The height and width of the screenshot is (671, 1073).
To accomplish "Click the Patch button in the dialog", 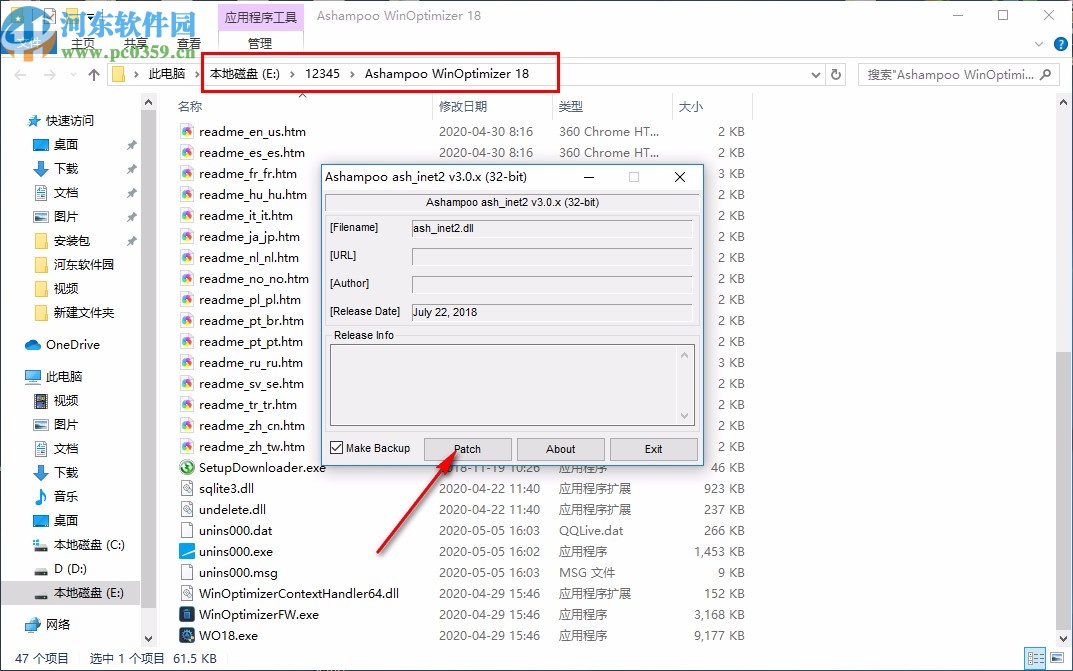I will [467, 448].
